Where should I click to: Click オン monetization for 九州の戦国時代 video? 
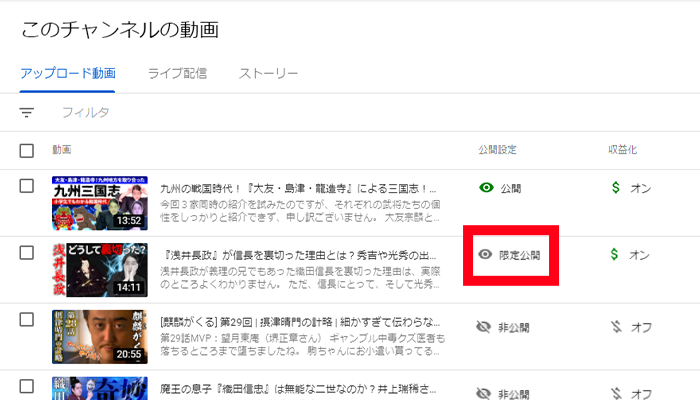click(x=641, y=188)
